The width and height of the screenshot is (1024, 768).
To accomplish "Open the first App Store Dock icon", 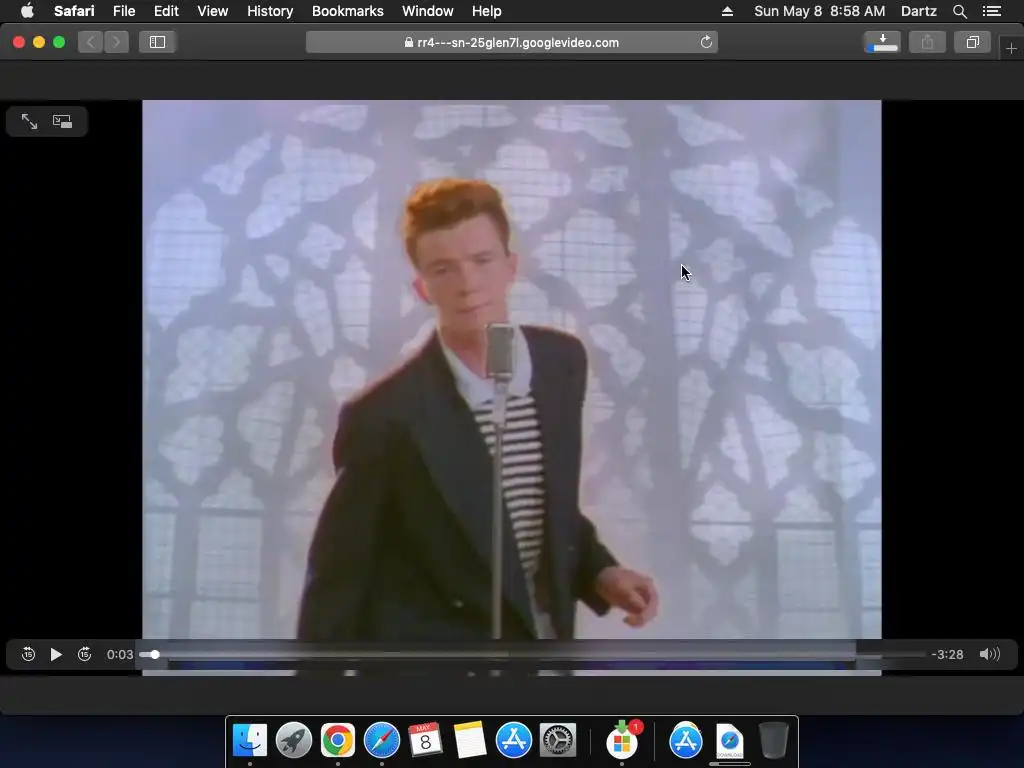I will [513, 741].
